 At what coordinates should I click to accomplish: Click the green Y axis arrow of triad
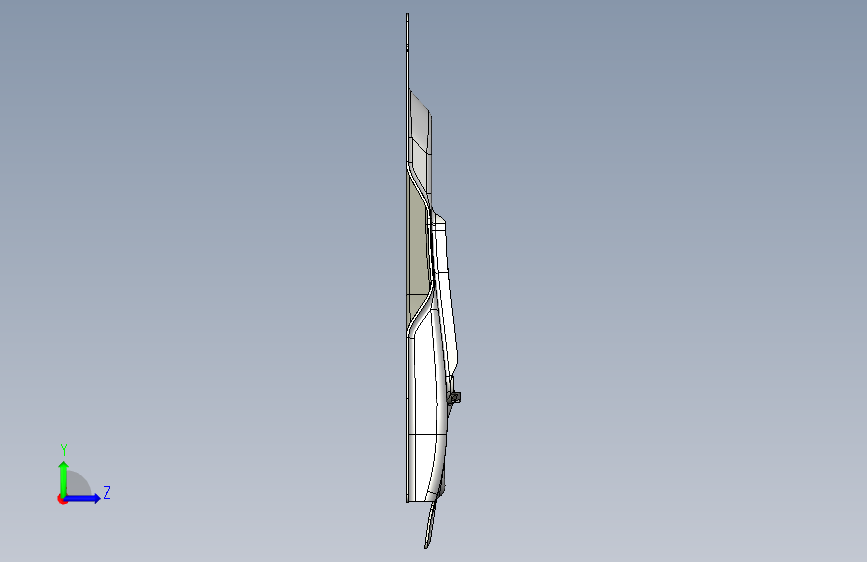pyautogui.click(x=64, y=478)
